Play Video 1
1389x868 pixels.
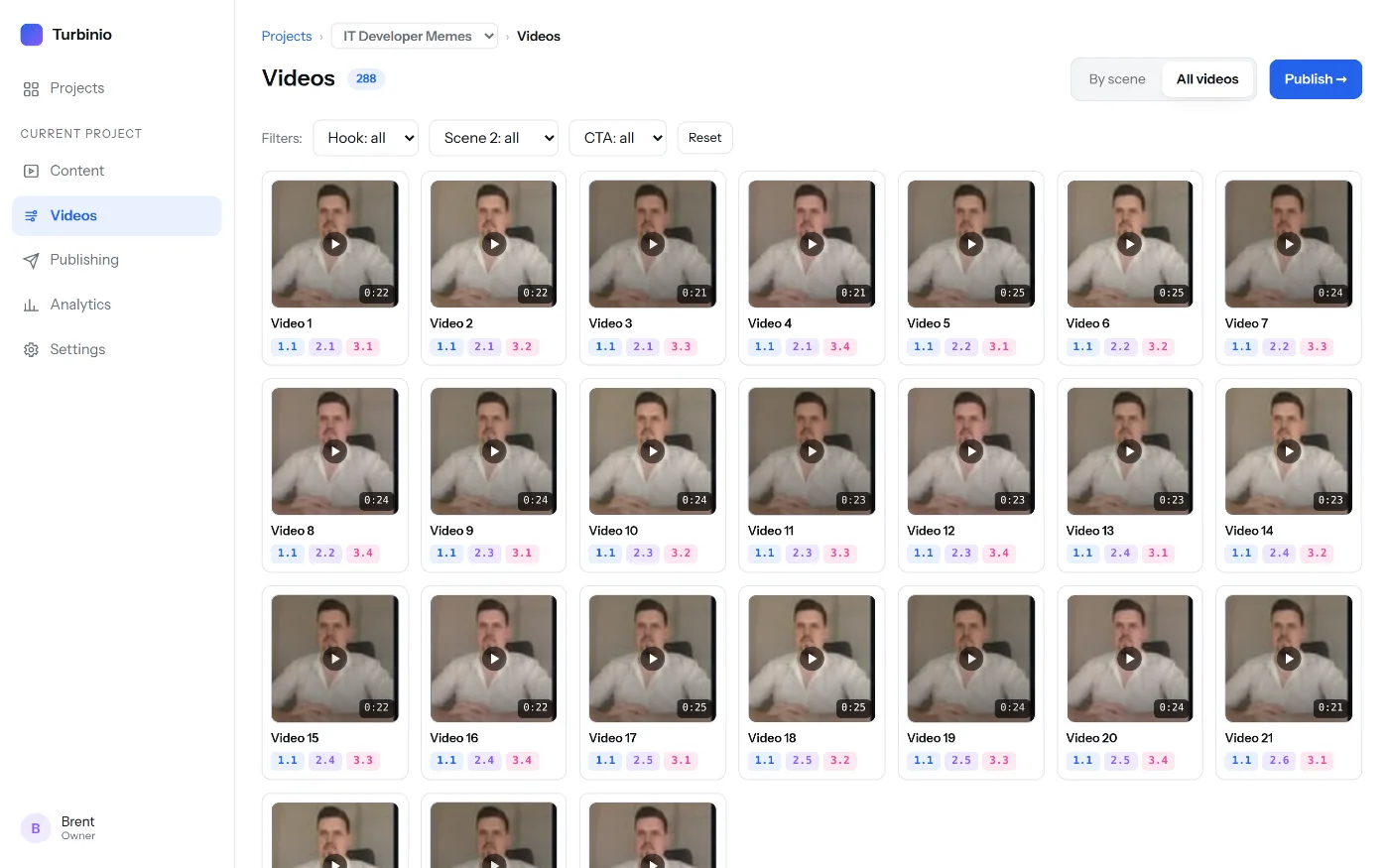[335, 244]
